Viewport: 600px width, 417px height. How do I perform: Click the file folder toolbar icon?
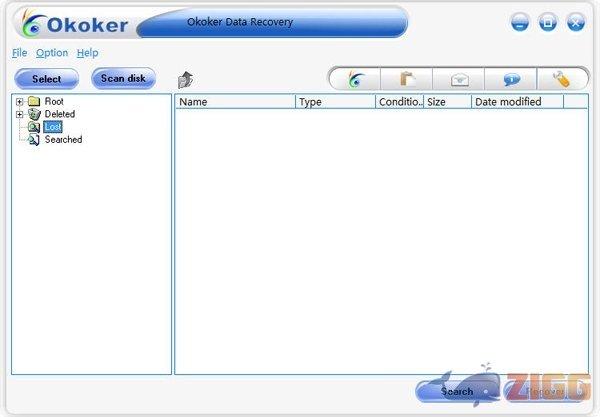407,79
